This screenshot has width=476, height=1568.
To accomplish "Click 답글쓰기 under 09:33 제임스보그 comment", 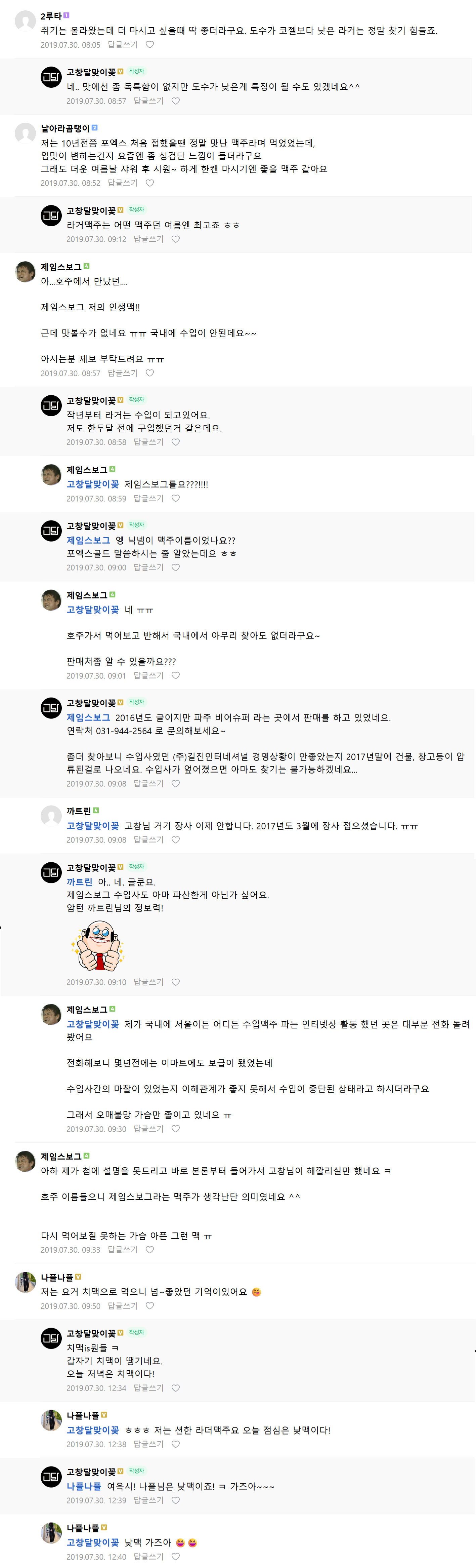I will pyautogui.click(x=123, y=1250).
